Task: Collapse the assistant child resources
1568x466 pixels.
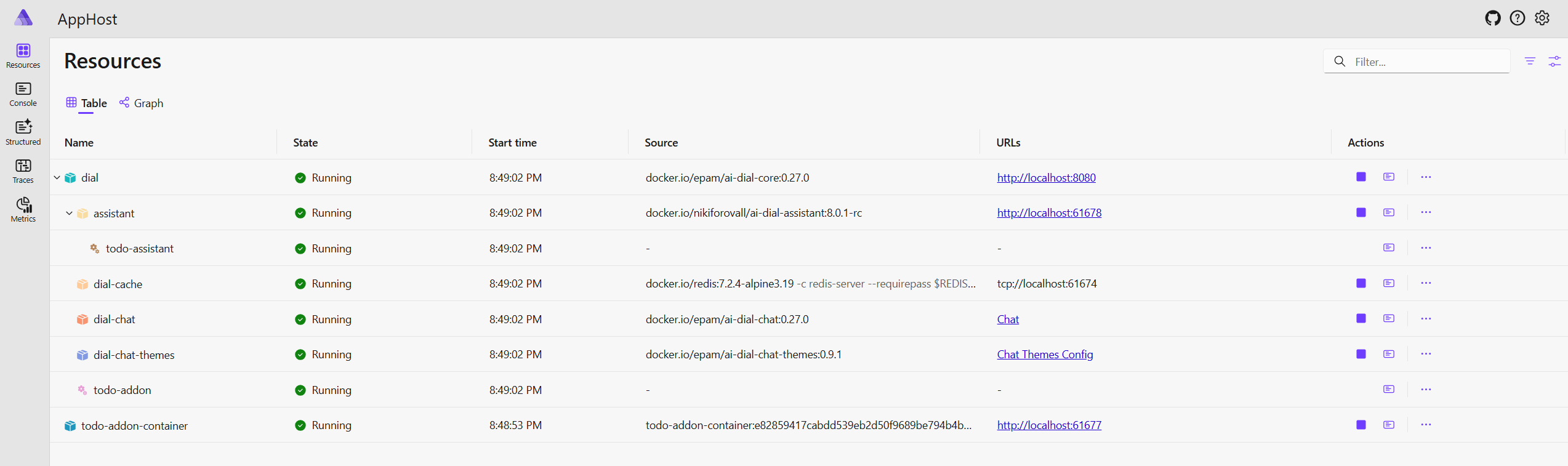Action: pyautogui.click(x=70, y=213)
